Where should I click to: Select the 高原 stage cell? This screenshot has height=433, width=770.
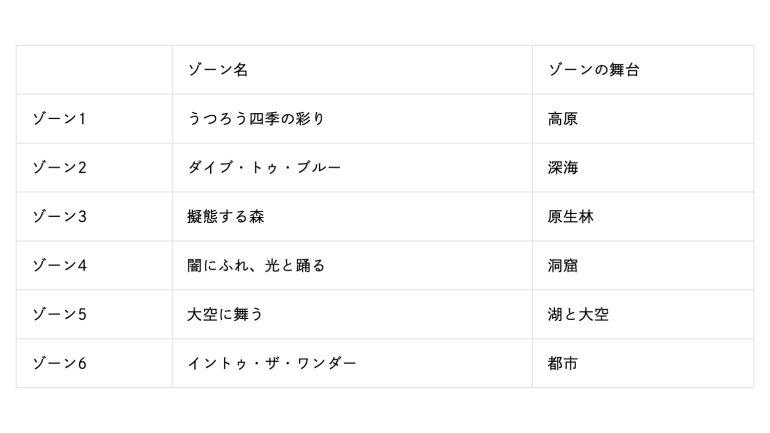click(x=563, y=119)
